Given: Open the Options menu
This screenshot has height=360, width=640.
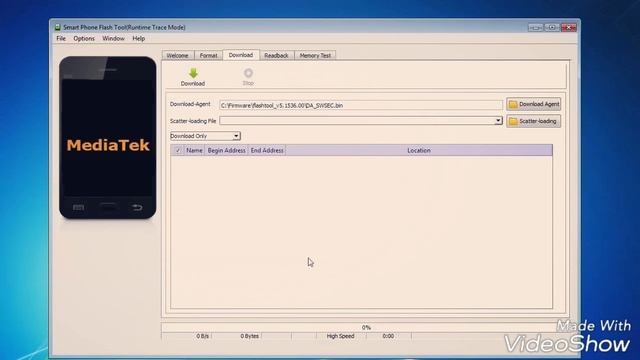Looking at the screenshot, I should click(x=84, y=38).
